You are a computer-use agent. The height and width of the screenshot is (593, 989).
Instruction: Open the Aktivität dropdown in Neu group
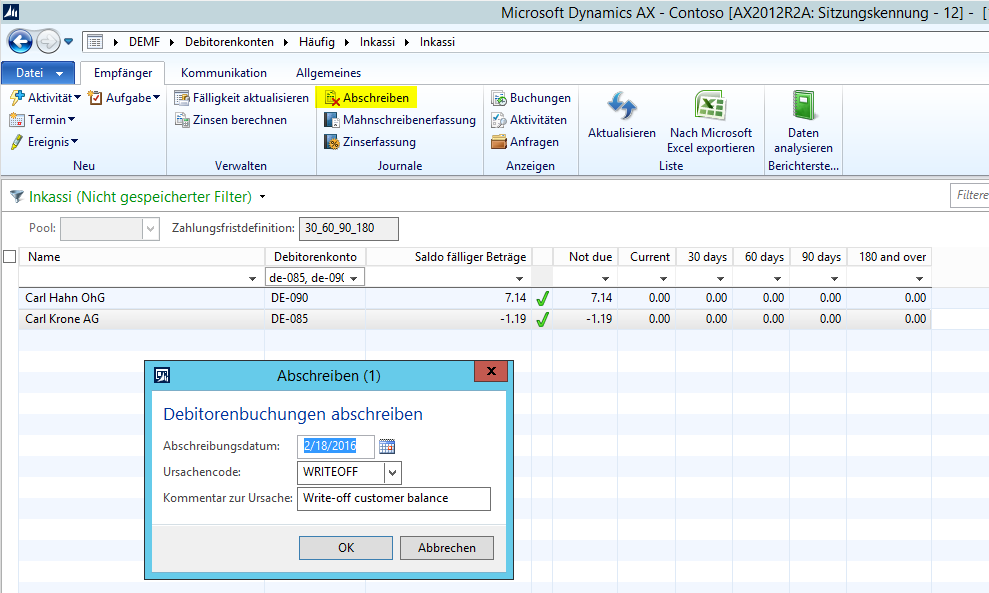pos(47,98)
